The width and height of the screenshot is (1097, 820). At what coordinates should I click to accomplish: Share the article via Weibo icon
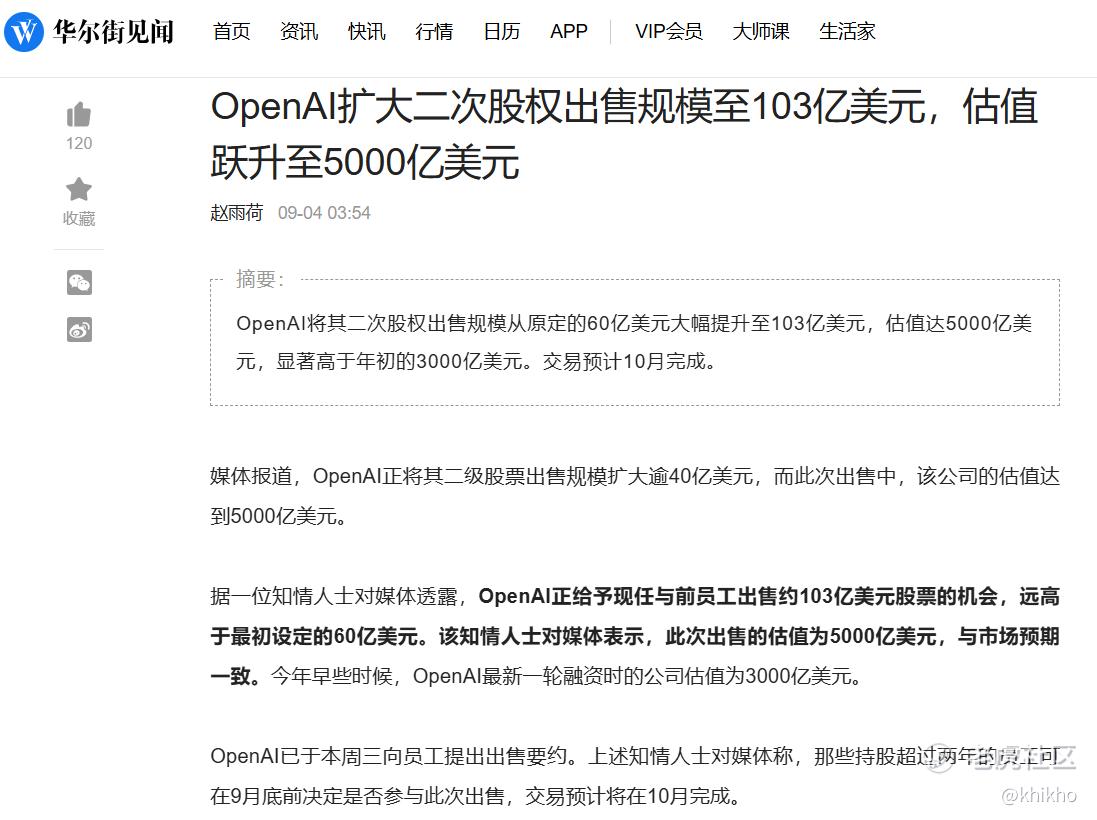[79, 330]
